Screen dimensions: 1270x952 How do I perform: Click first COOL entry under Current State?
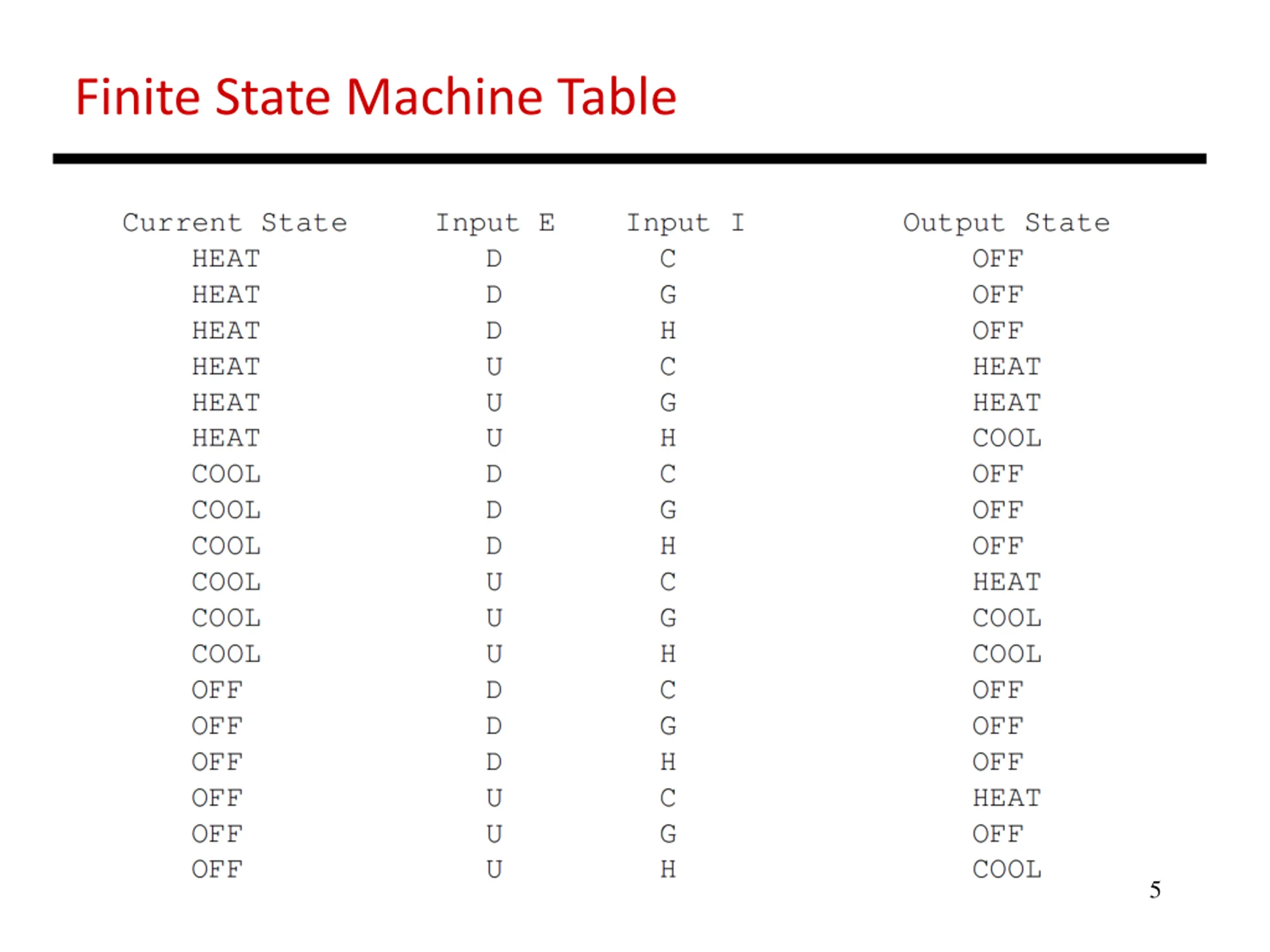click(226, 475)
